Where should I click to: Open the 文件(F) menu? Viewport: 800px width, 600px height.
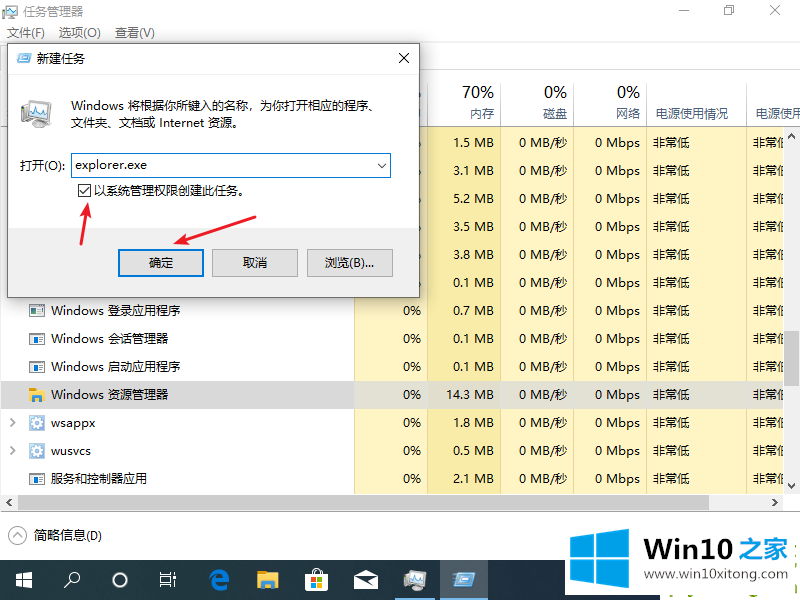pos(26,33)
